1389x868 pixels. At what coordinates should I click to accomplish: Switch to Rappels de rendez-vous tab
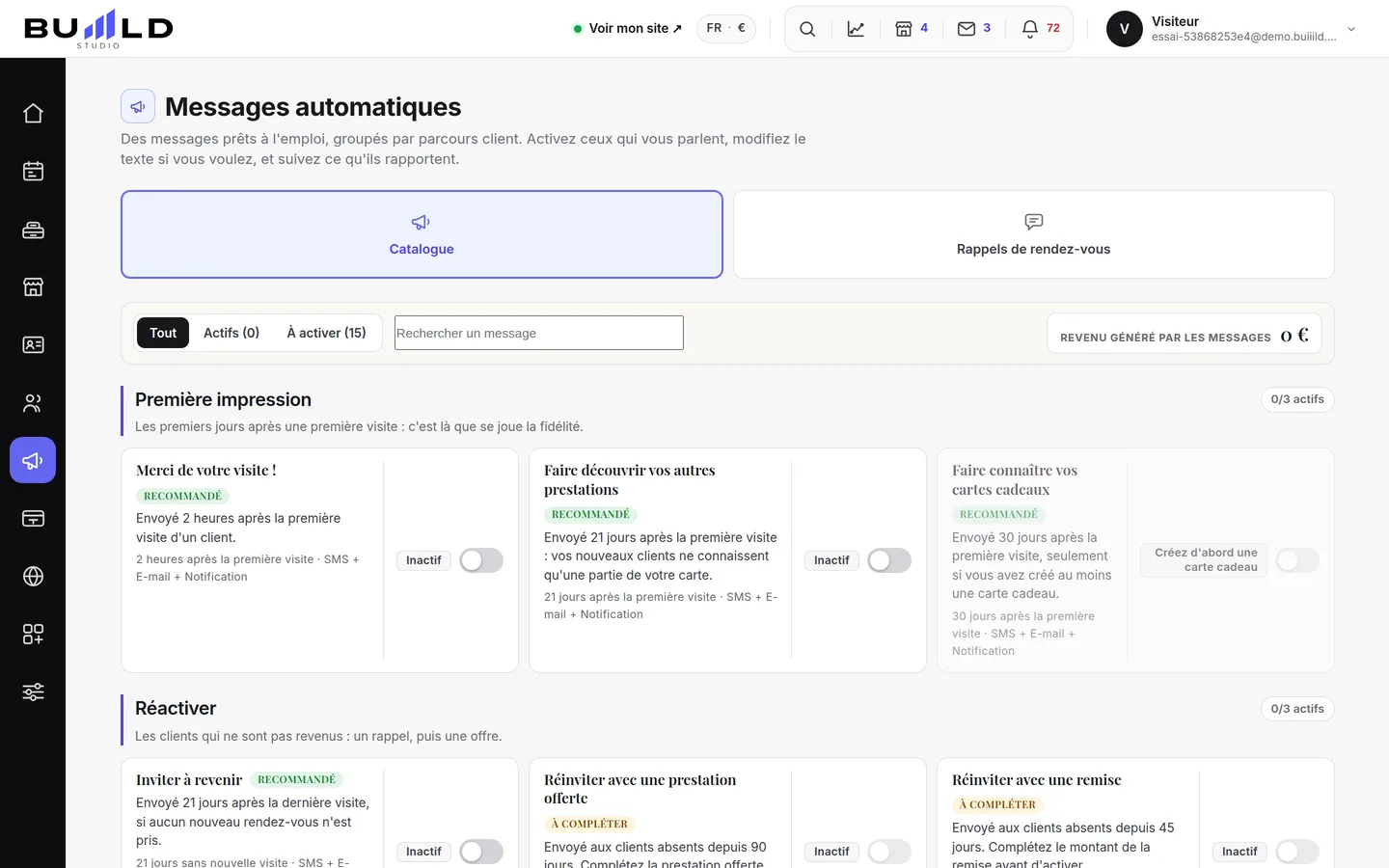[x=1033, y=234]
